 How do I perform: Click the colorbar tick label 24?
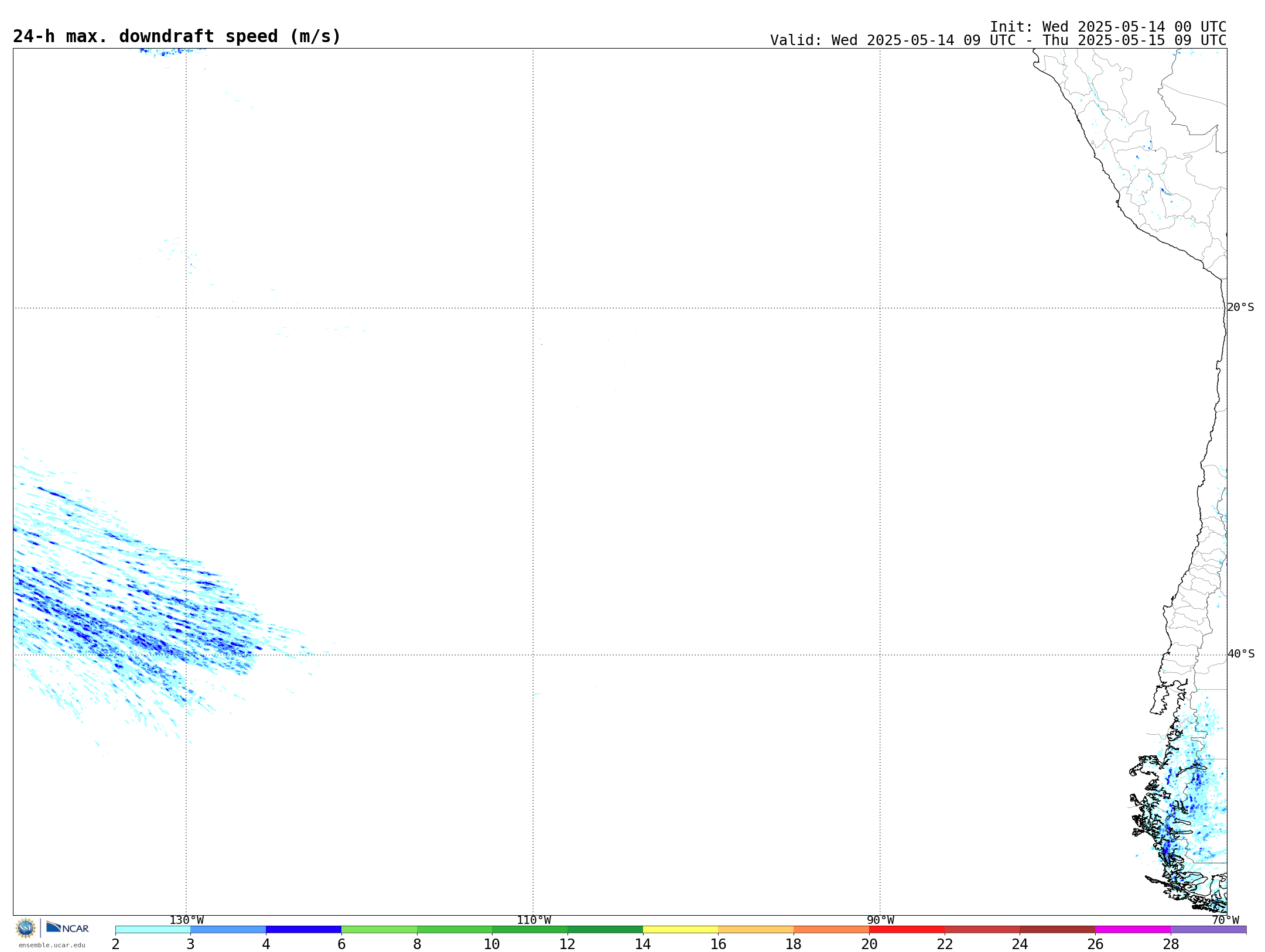tap(1020, 944)
